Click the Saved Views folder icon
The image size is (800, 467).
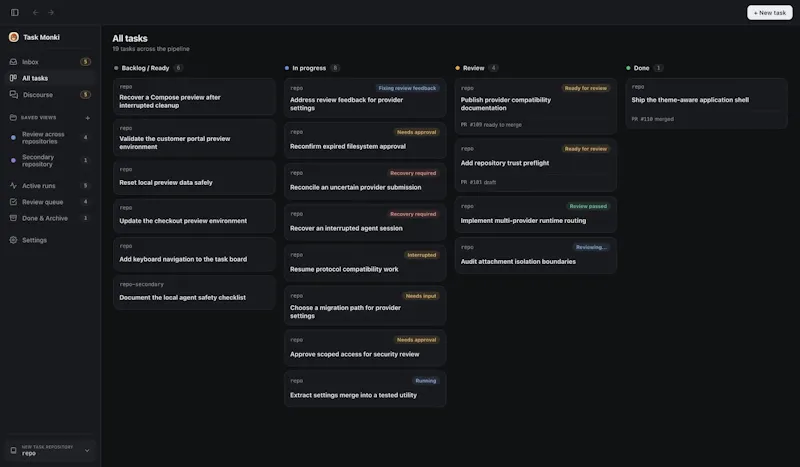click(x=13, y=117)
